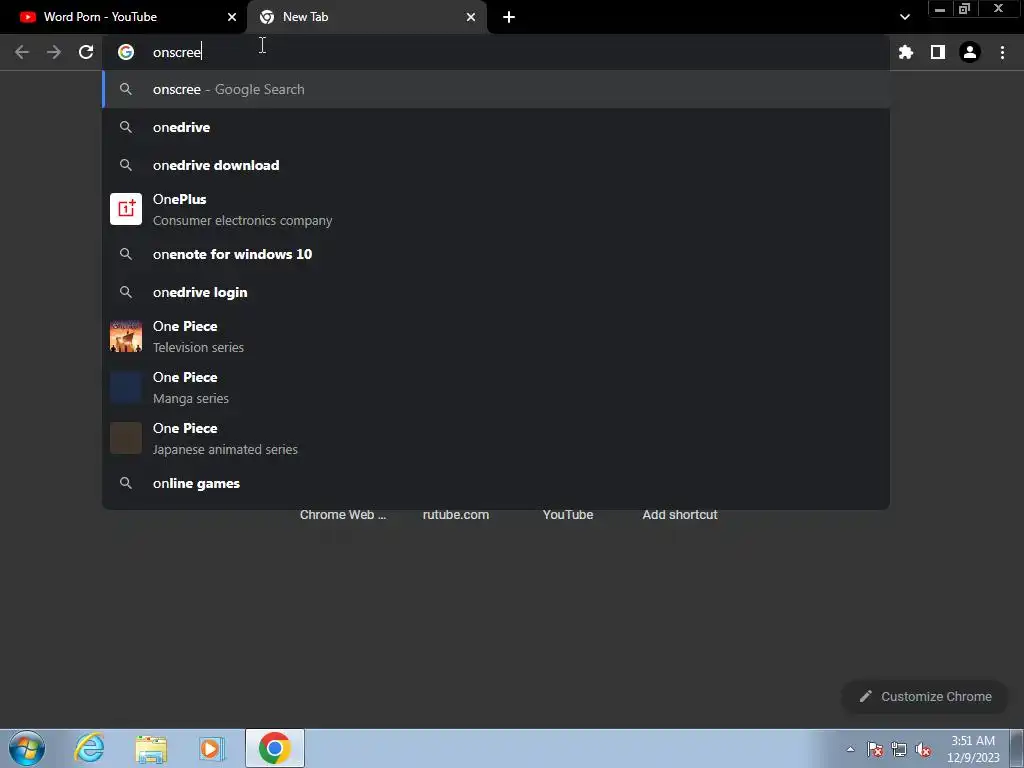Screen dimensions: 1024x768
Task: Choose the 'onedrive' suggestion
Action: (496, 127)
